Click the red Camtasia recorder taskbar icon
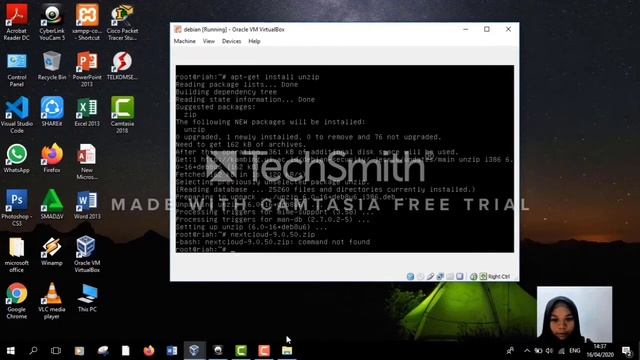The height and width of the screenshot is (360, 640). tap(264, 351)
